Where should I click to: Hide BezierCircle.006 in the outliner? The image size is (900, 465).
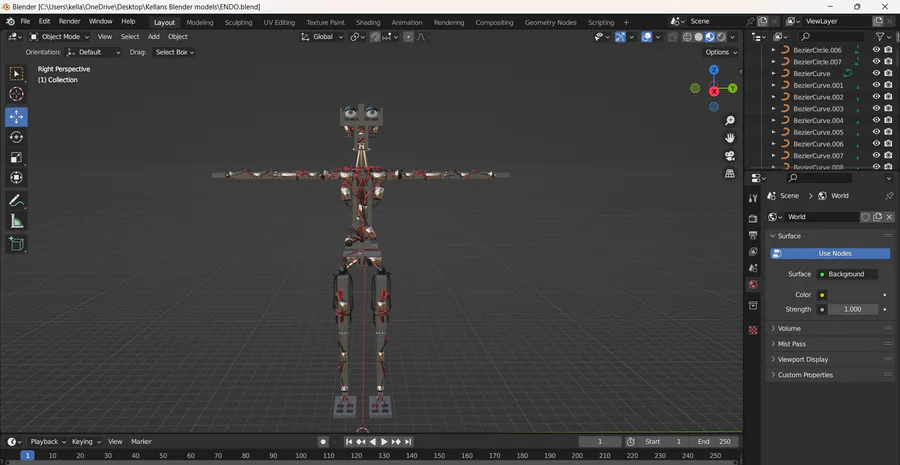(876, 50)
